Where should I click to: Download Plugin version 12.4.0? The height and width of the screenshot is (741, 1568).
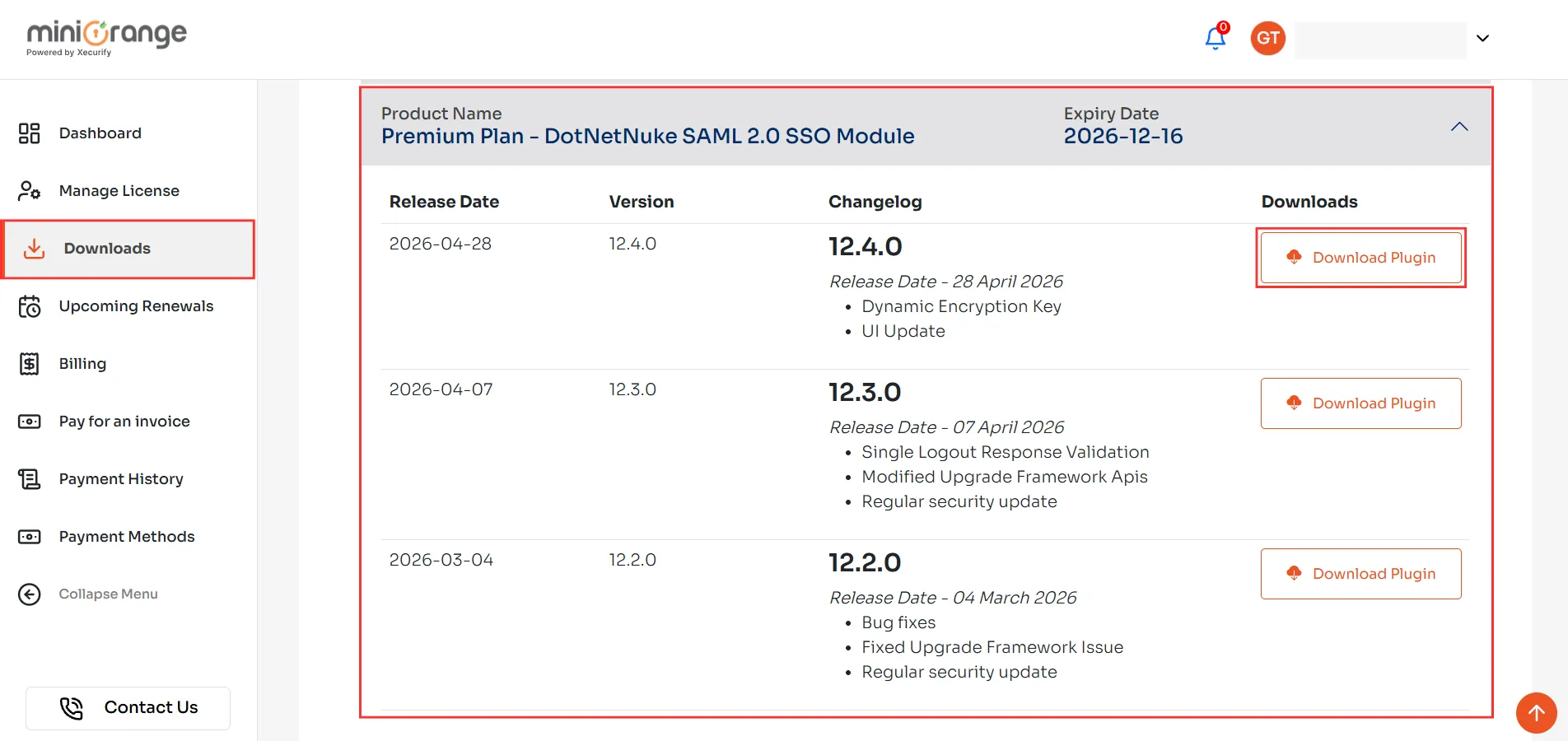pos(1361,258)
